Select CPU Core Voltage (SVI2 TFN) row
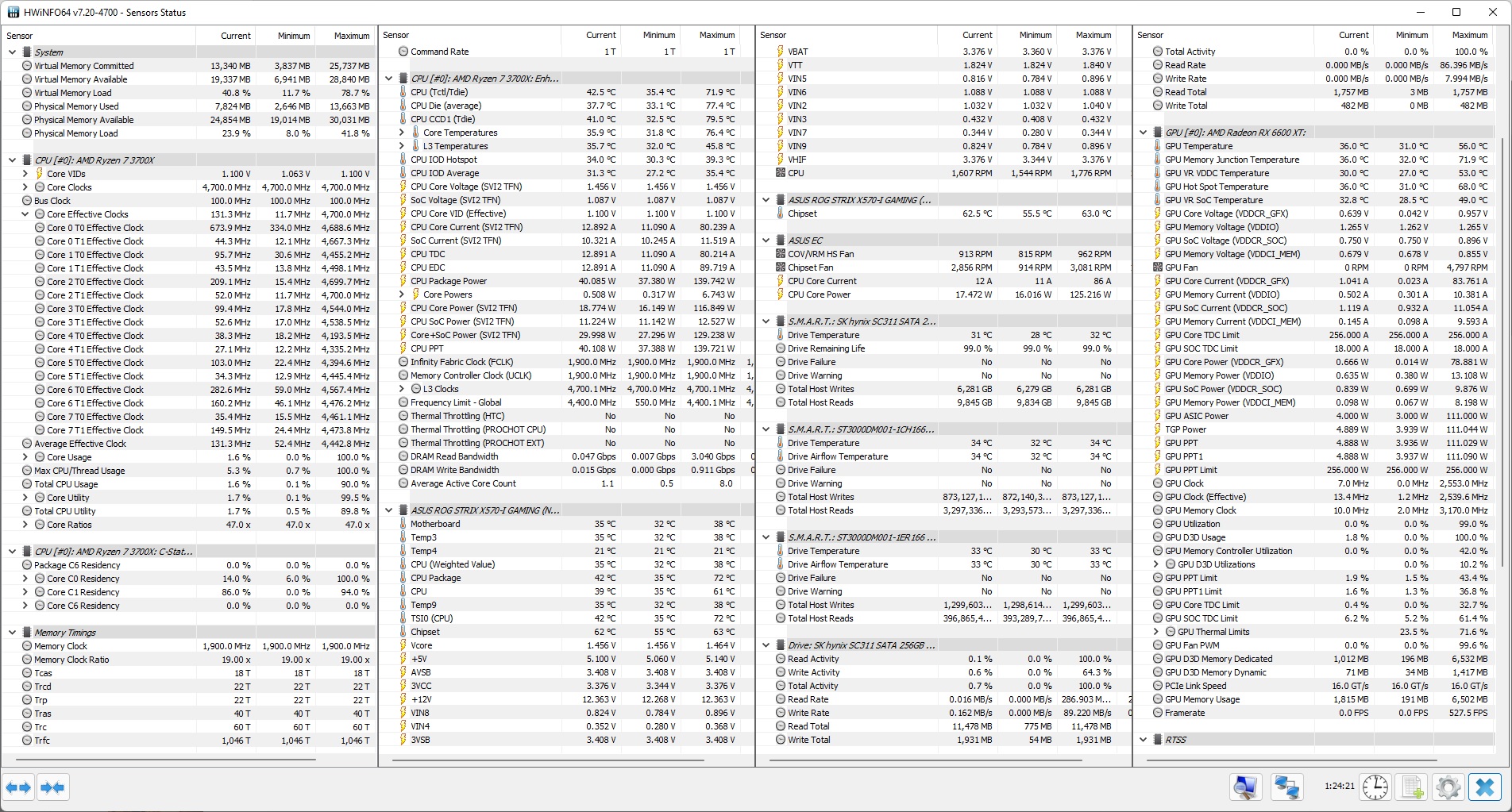1512x812 pixels. point(566,187)
